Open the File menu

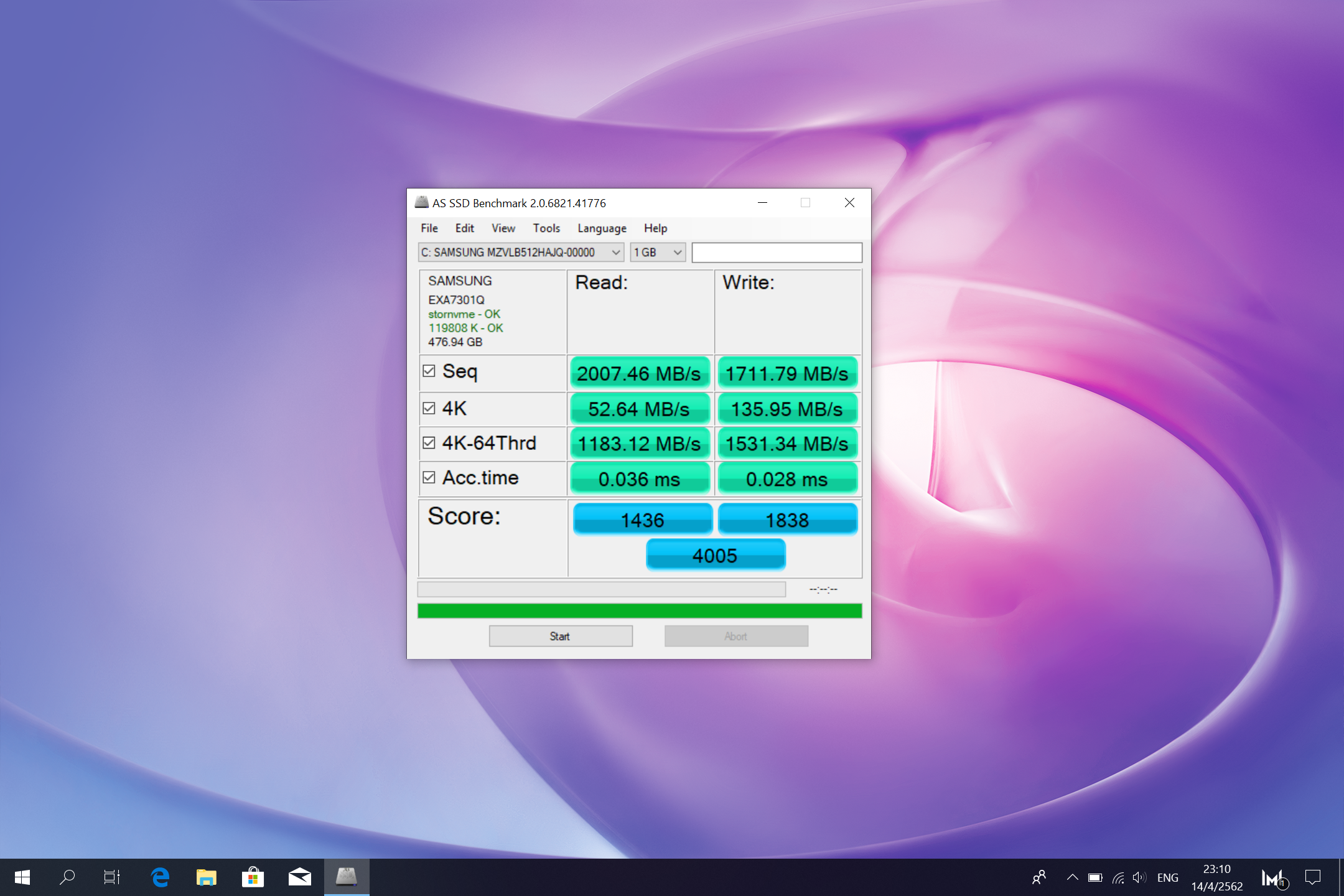pyautogui.click(x=429, y=228)
